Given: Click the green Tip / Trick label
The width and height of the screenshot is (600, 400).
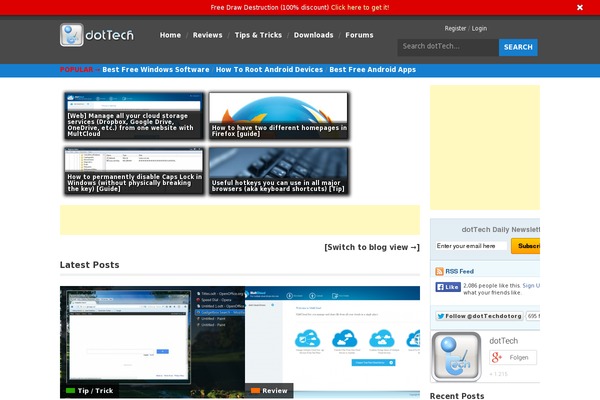Looking at the screenshot, I should point(90,391).
